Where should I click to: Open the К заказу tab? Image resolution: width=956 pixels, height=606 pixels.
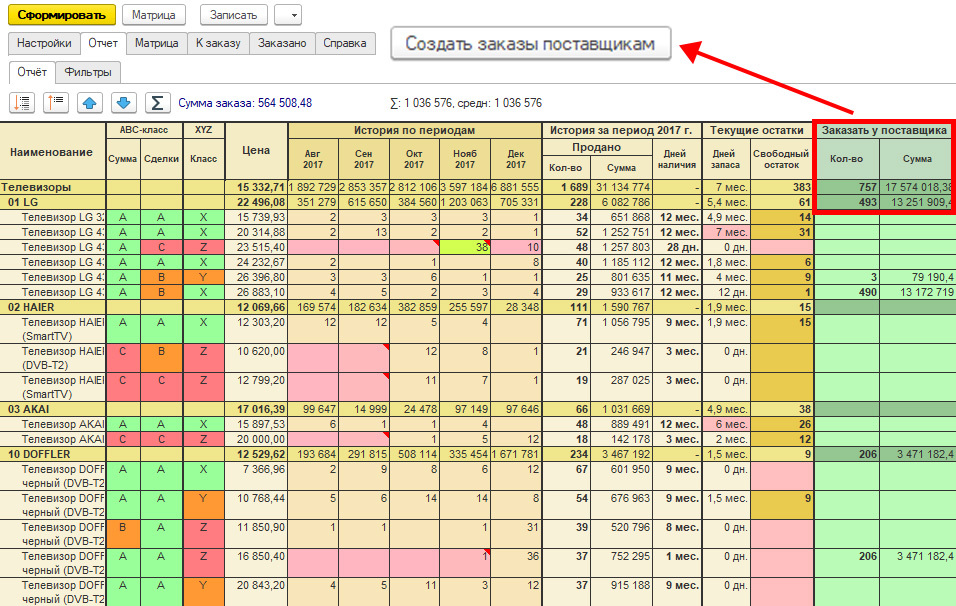click(217, 43)
